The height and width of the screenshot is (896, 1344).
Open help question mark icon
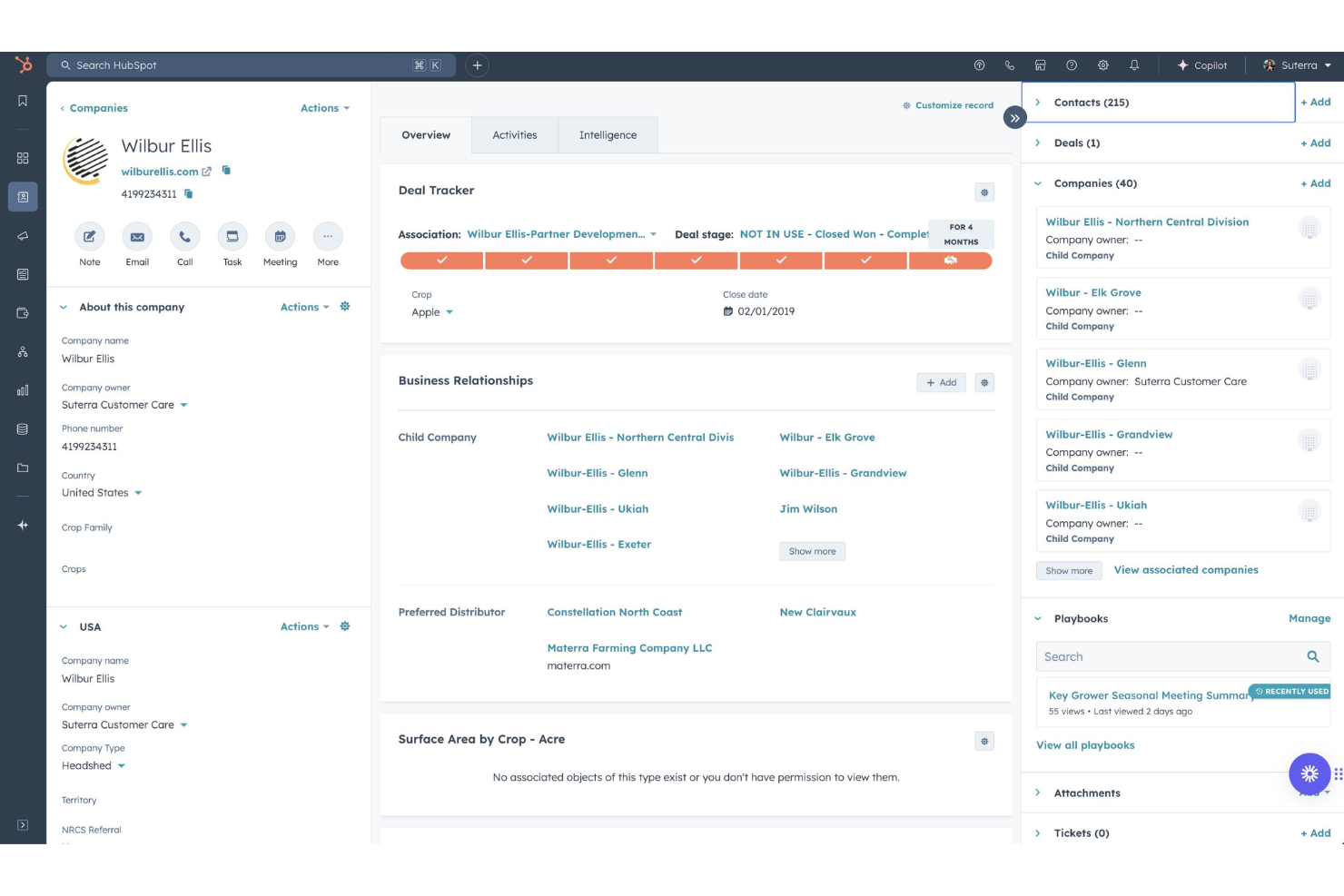[x=1072, y=65]
